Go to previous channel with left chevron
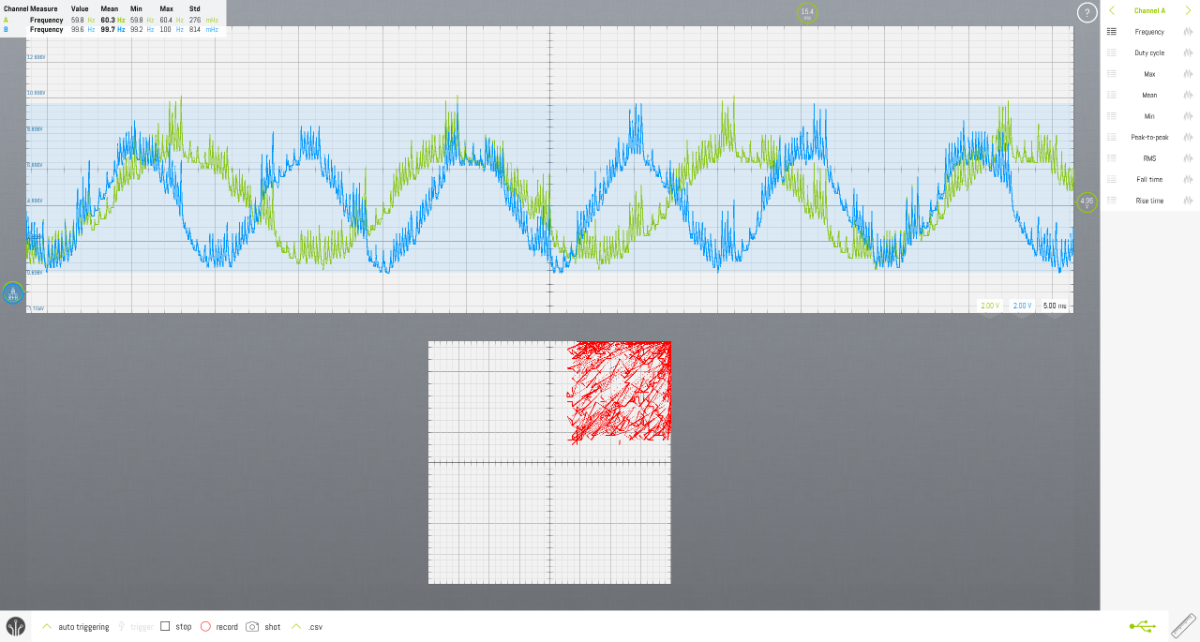Image resolution: width=1200 pixels, height=642 pixels. [1111, 11]
